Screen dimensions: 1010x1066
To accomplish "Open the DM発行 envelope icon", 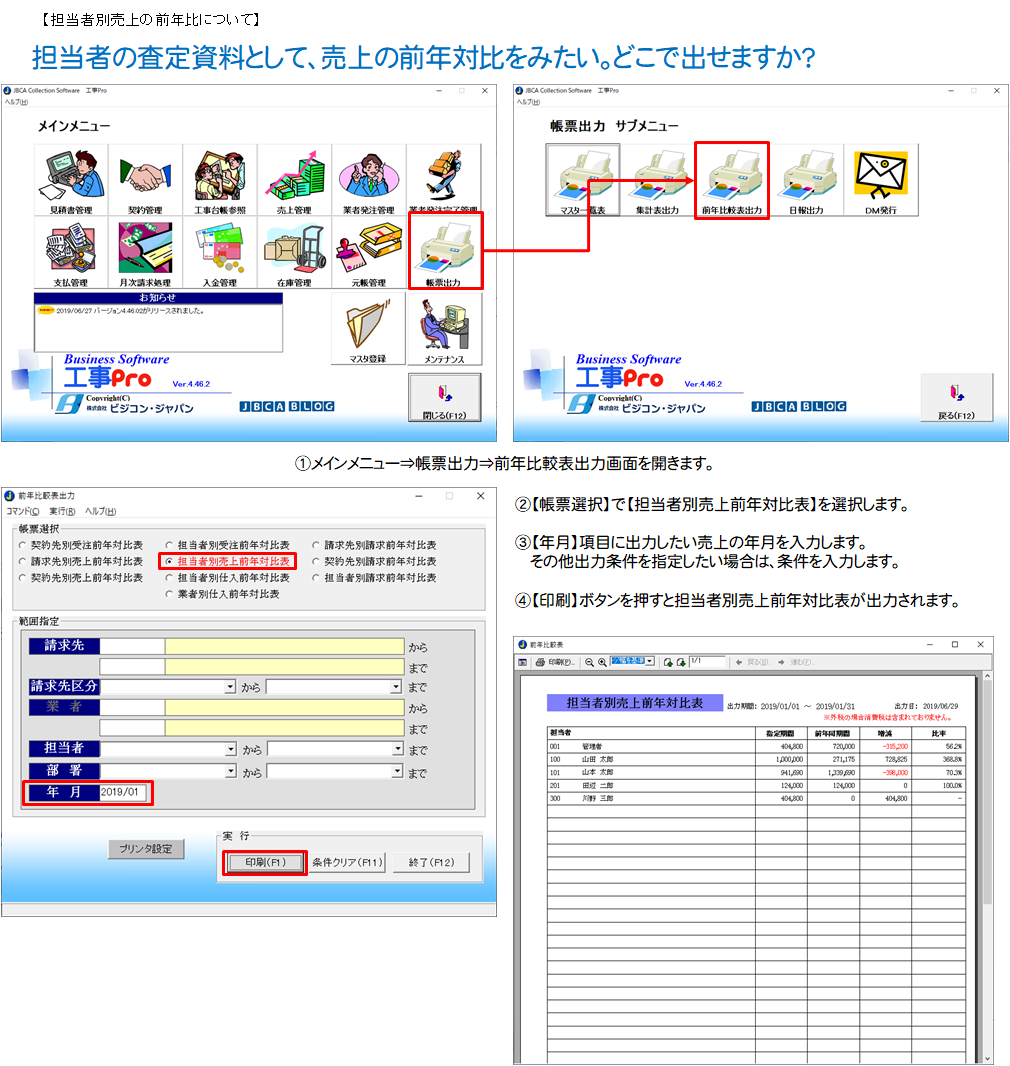I will (x=881, y=180).
